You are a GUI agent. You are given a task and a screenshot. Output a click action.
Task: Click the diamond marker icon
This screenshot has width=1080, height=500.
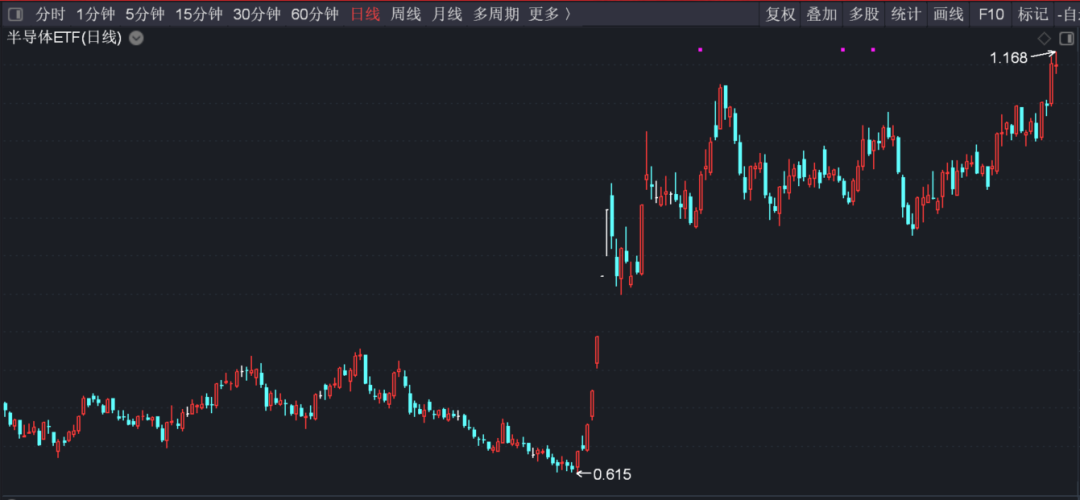(x=1045, y=38)
